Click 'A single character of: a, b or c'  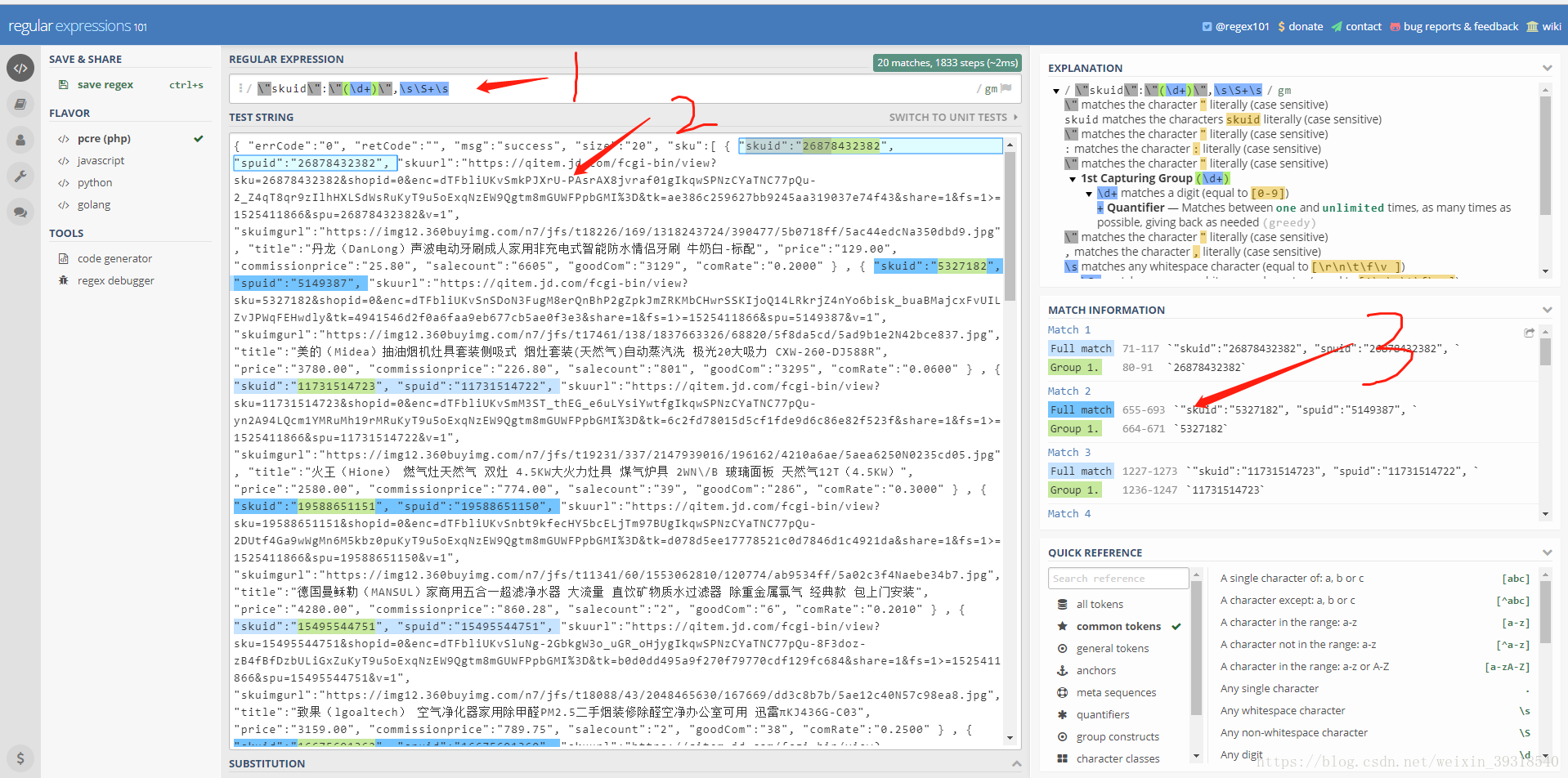click(x=1292, y=578)
